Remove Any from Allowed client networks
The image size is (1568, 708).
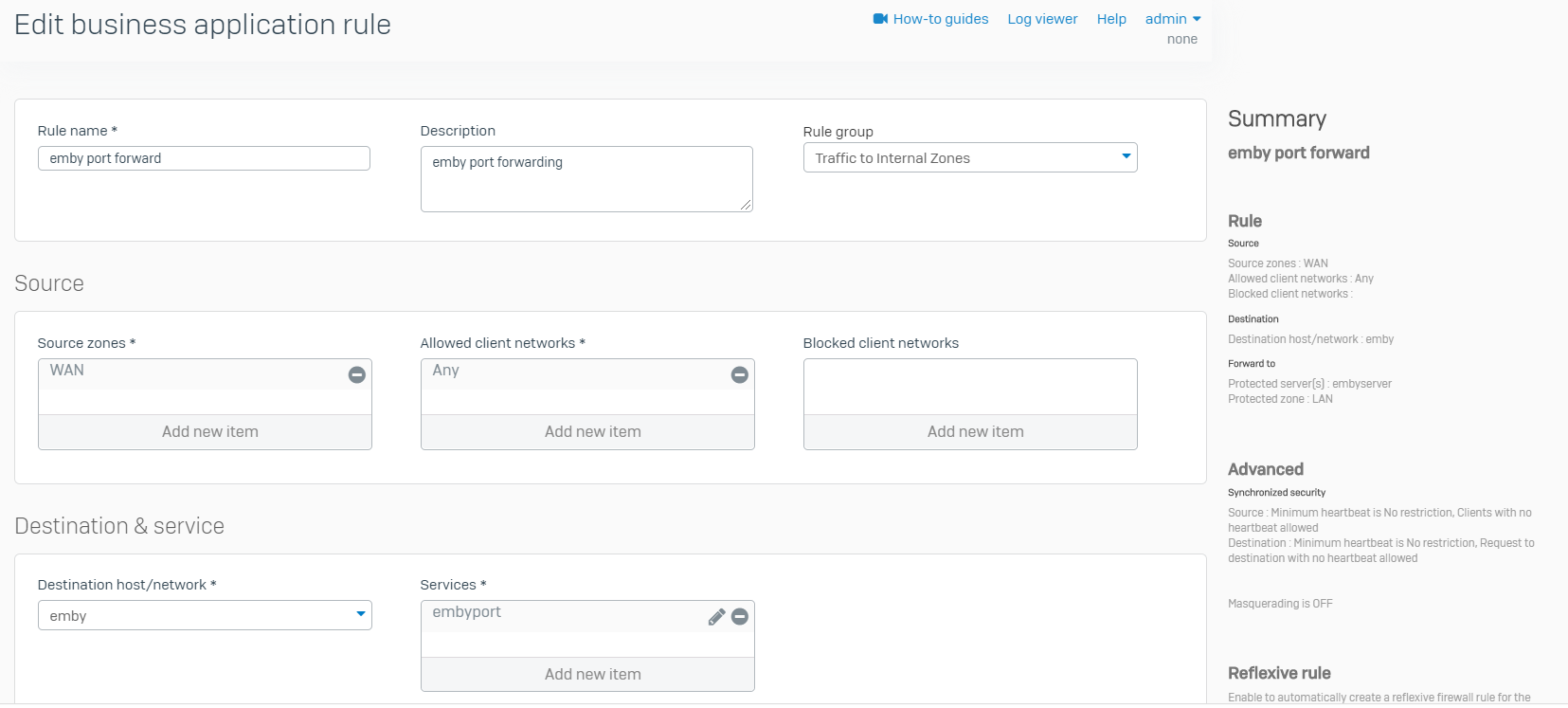(740, 375)
